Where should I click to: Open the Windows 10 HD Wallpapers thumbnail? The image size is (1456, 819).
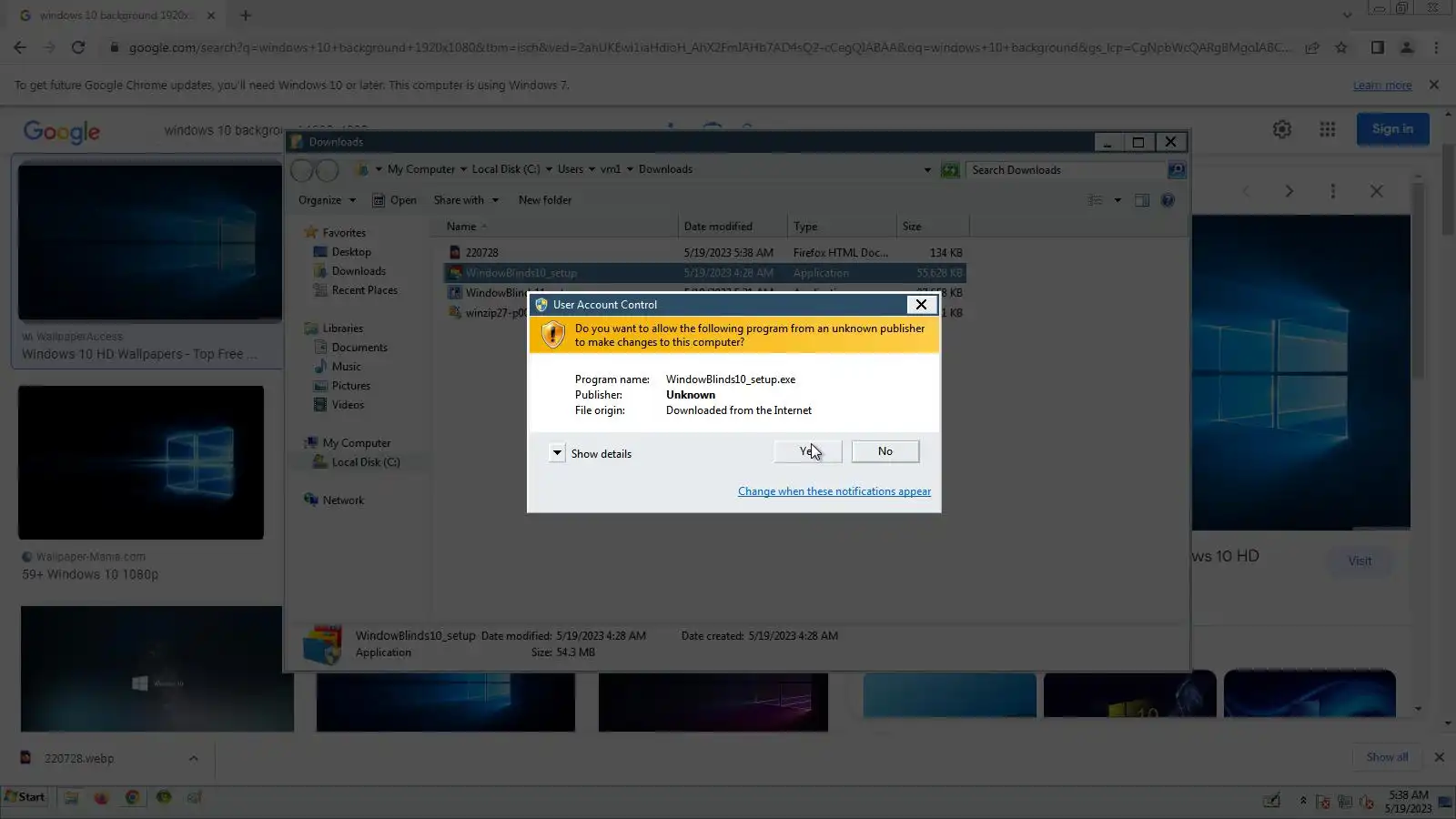point(150,242)
